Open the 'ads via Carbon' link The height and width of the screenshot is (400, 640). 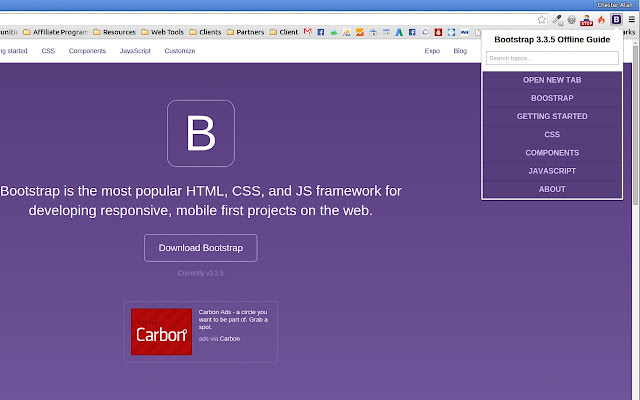click(219, 339)
